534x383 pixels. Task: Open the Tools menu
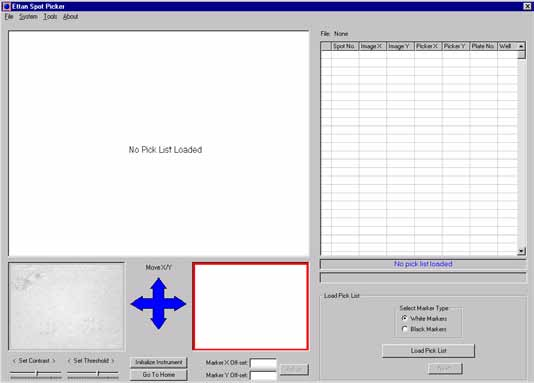pos(50,17)
